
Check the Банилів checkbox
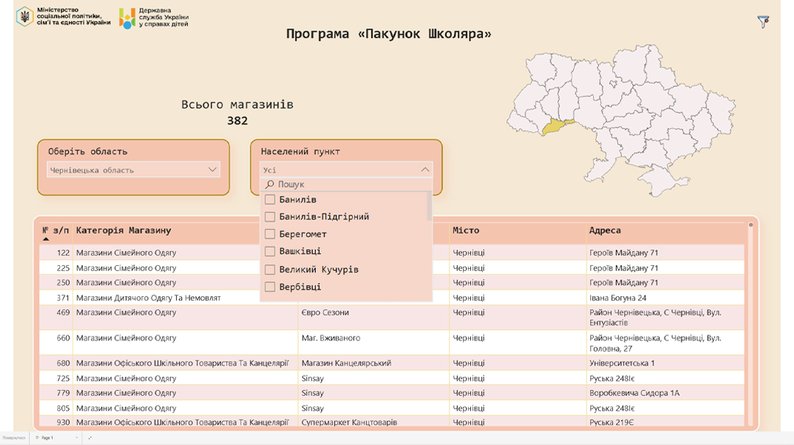[x=270, y=199]
